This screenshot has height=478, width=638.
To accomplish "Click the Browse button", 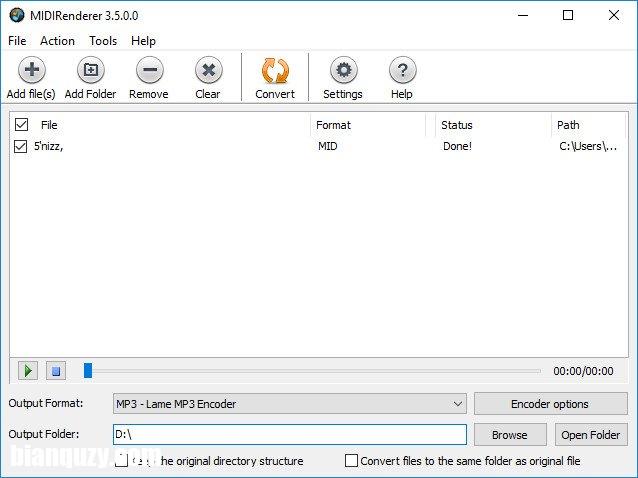I will 510,434.
